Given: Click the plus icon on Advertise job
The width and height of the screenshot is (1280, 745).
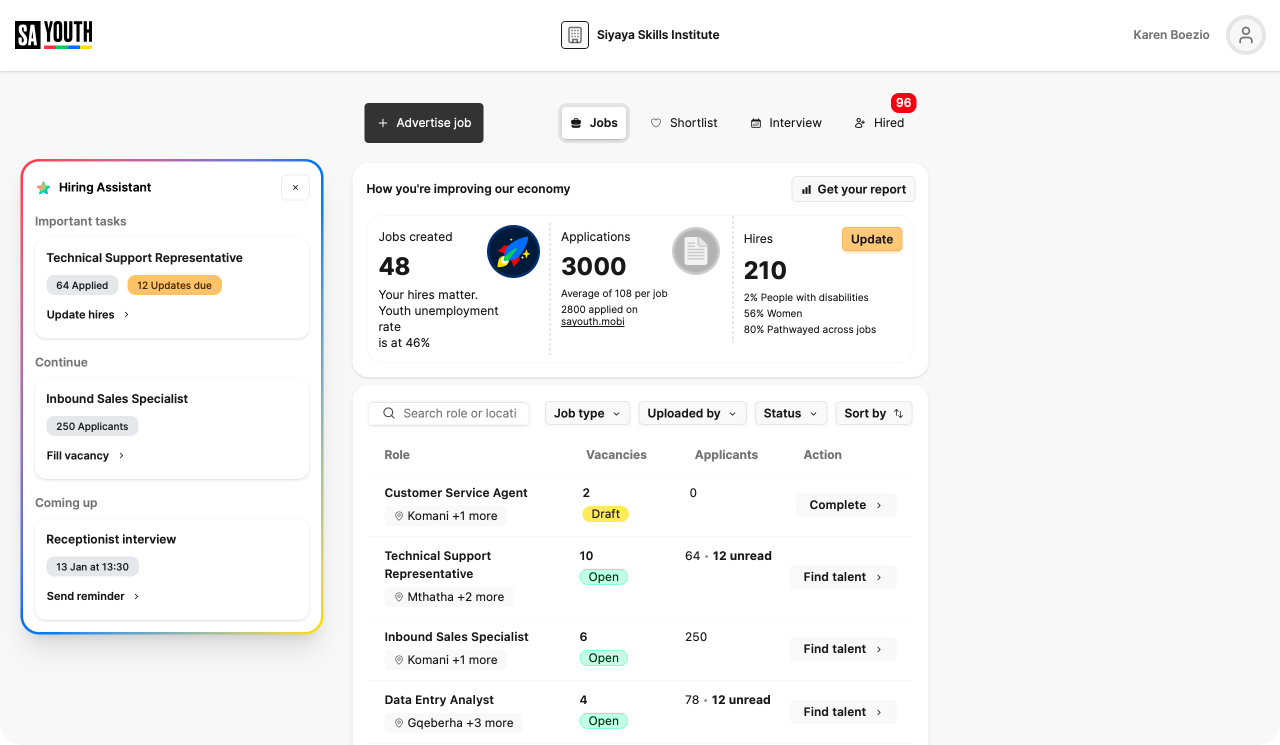Looking at the screenshot, I should click(x=383, y=123).
